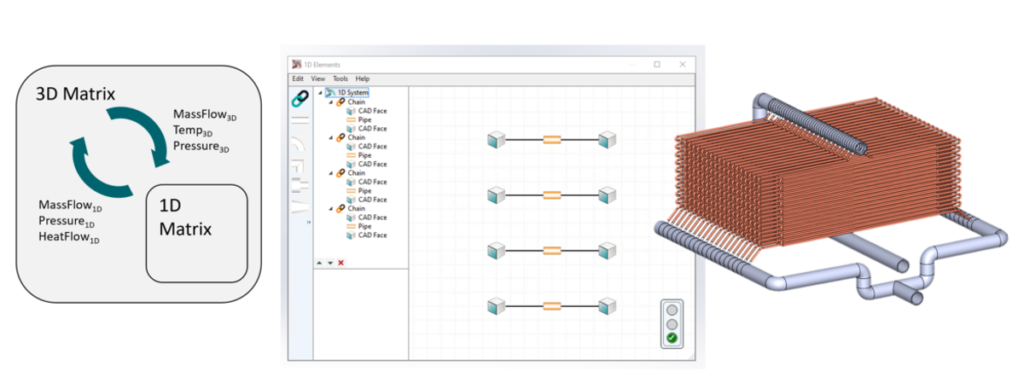Collapse the first Chain node arrow
Screen dimensions: 1024x383
pos(330,102)
